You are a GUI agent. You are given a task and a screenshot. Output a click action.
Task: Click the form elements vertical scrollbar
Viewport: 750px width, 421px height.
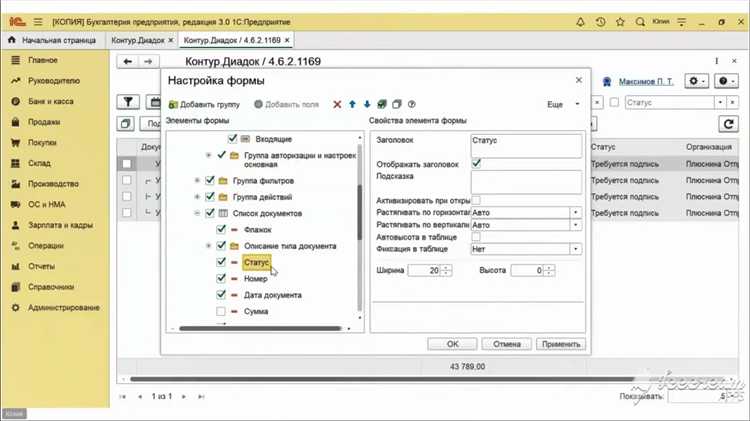[360, 210]
